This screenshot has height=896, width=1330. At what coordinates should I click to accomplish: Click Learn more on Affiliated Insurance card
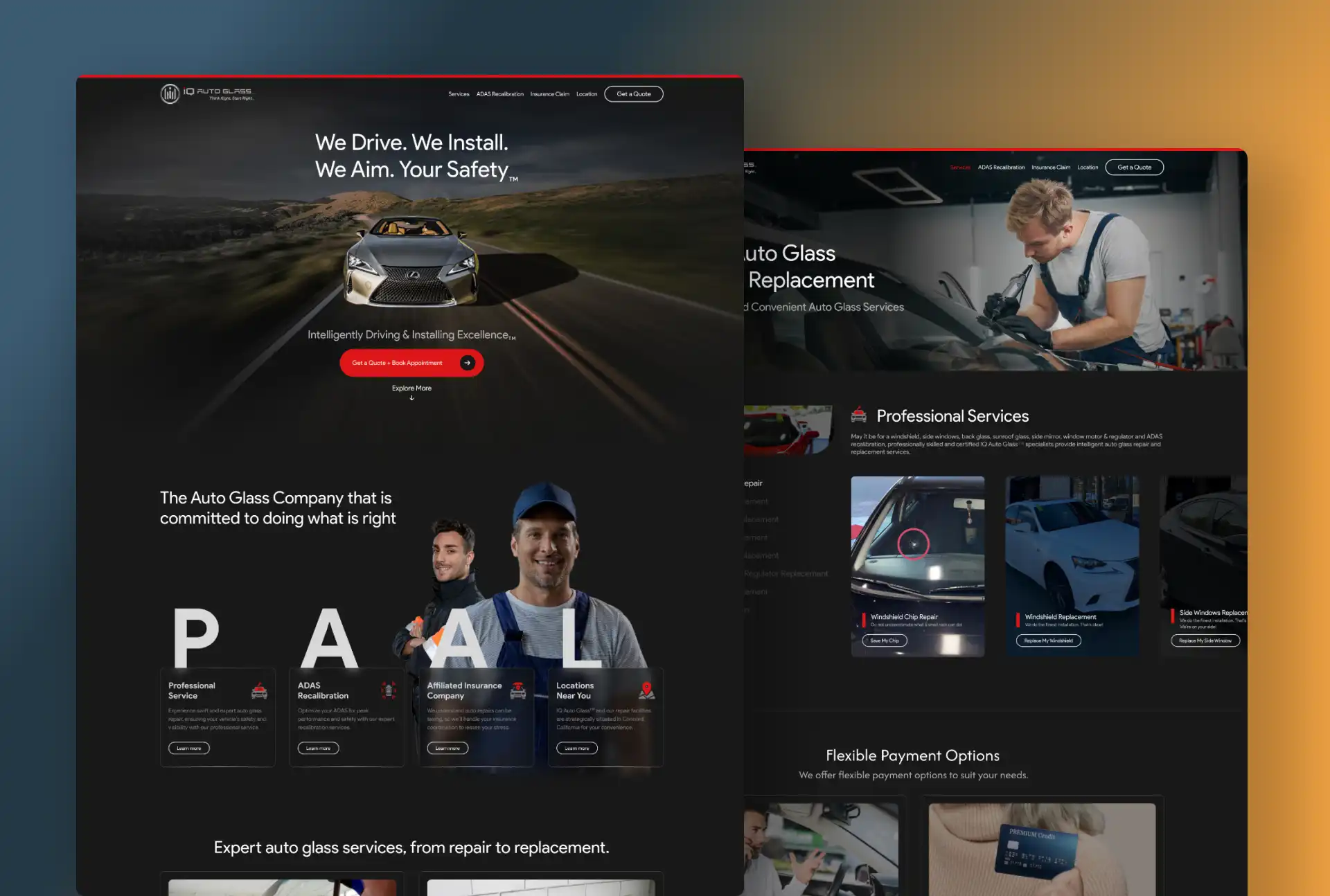pos(447,749)
